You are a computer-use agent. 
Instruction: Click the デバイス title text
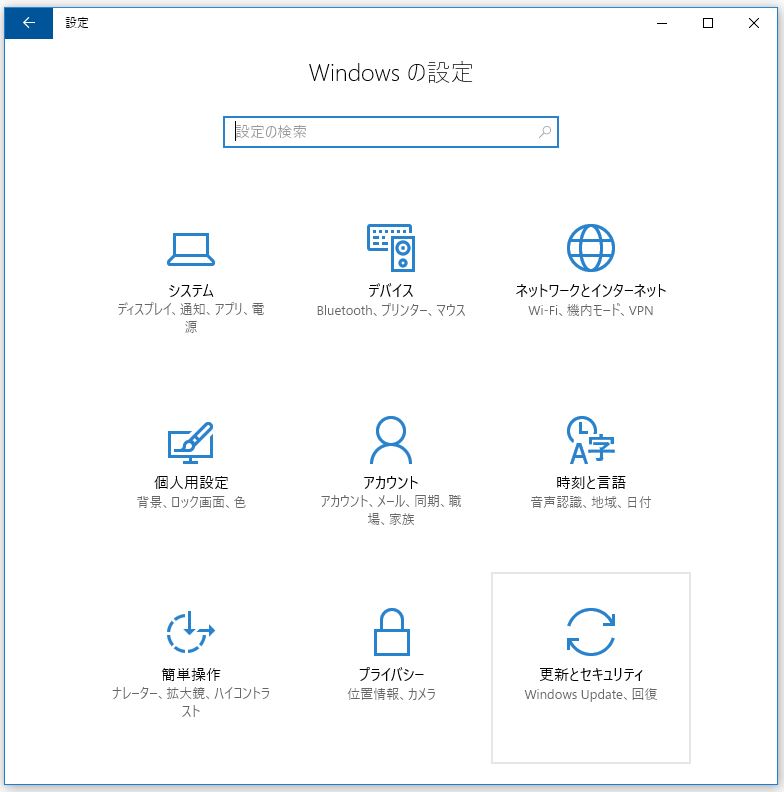click(x=391, y=290)
